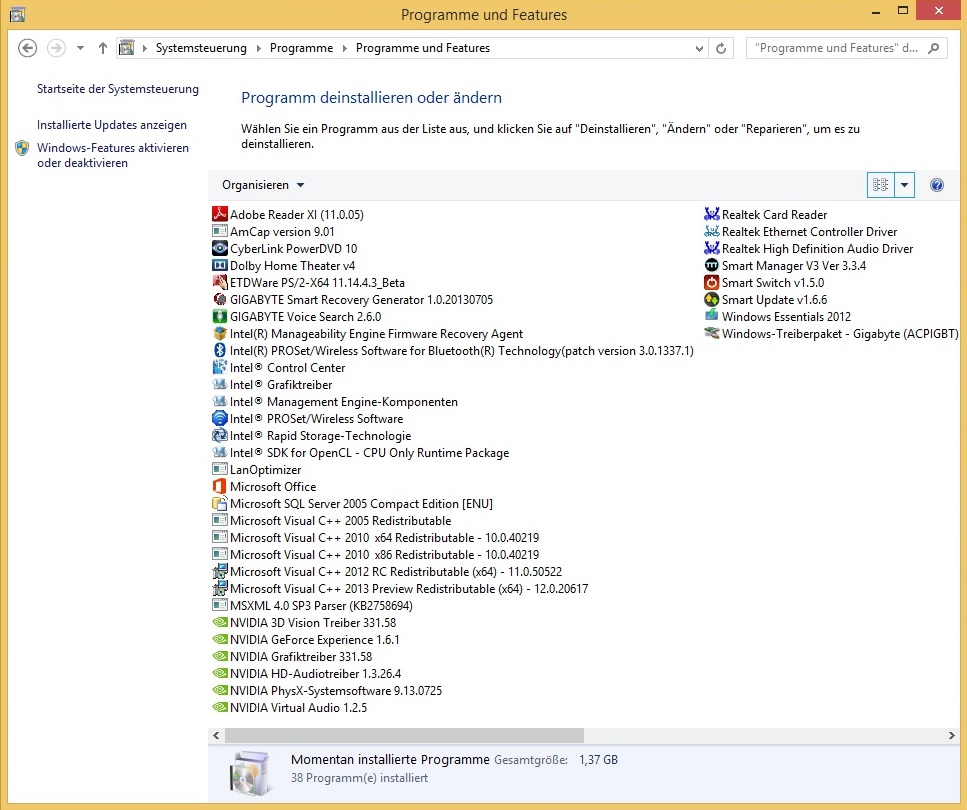Expand the address bar history dropdown
967x810 pixels.
[699, 48]
